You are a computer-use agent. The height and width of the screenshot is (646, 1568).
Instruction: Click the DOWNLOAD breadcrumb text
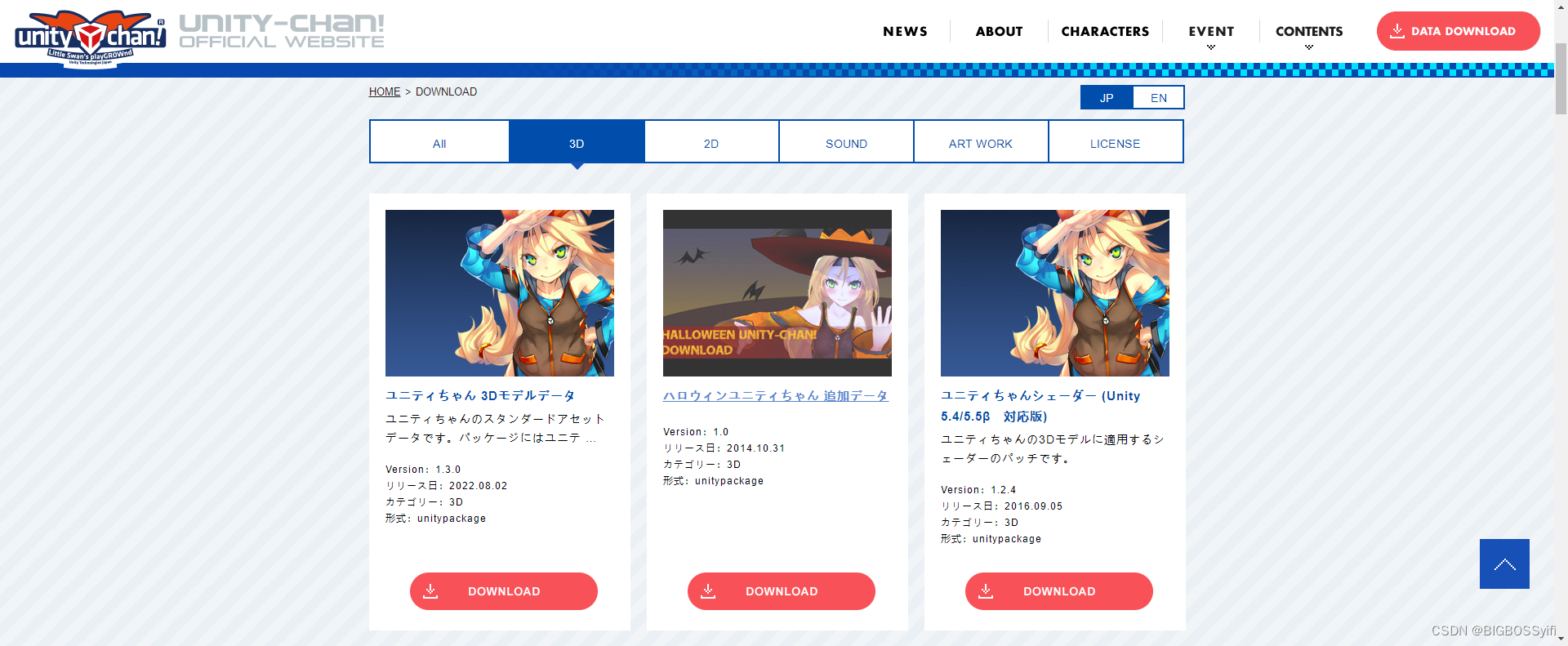pos(446,91)
